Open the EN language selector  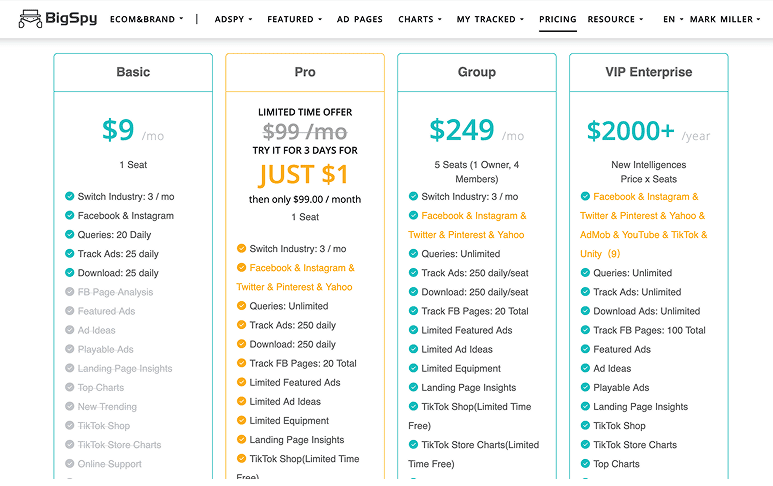(x=673, y=19)
